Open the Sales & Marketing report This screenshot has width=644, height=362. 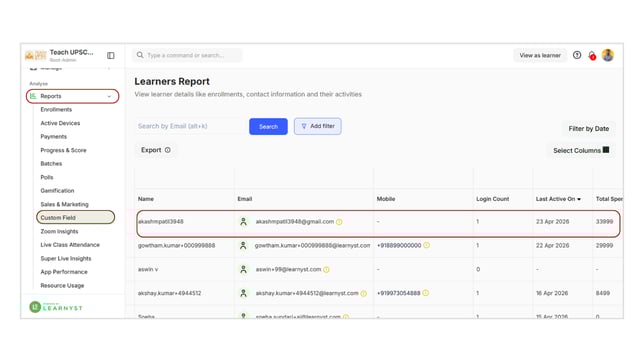(x=64, y=204)
